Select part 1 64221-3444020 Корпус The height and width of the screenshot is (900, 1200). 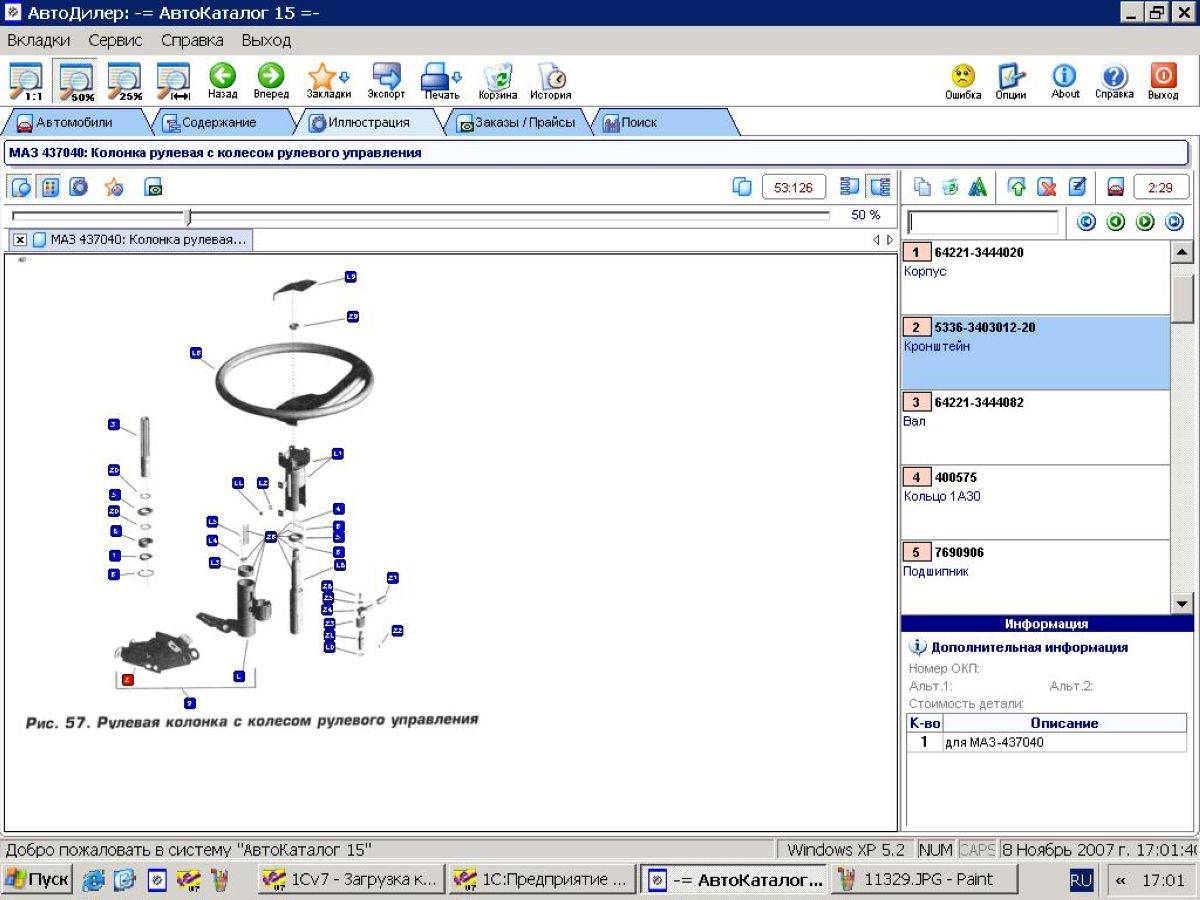pos(1035,277)
